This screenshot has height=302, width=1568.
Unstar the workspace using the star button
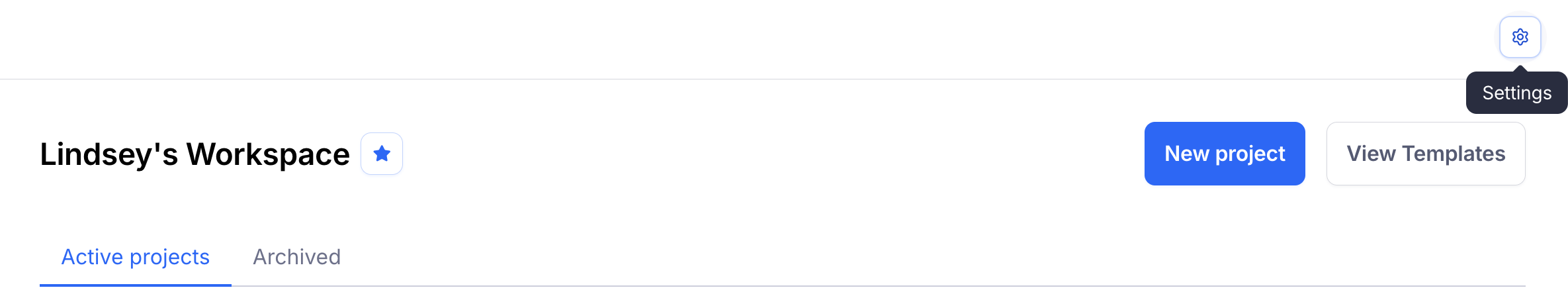[382, 154]
